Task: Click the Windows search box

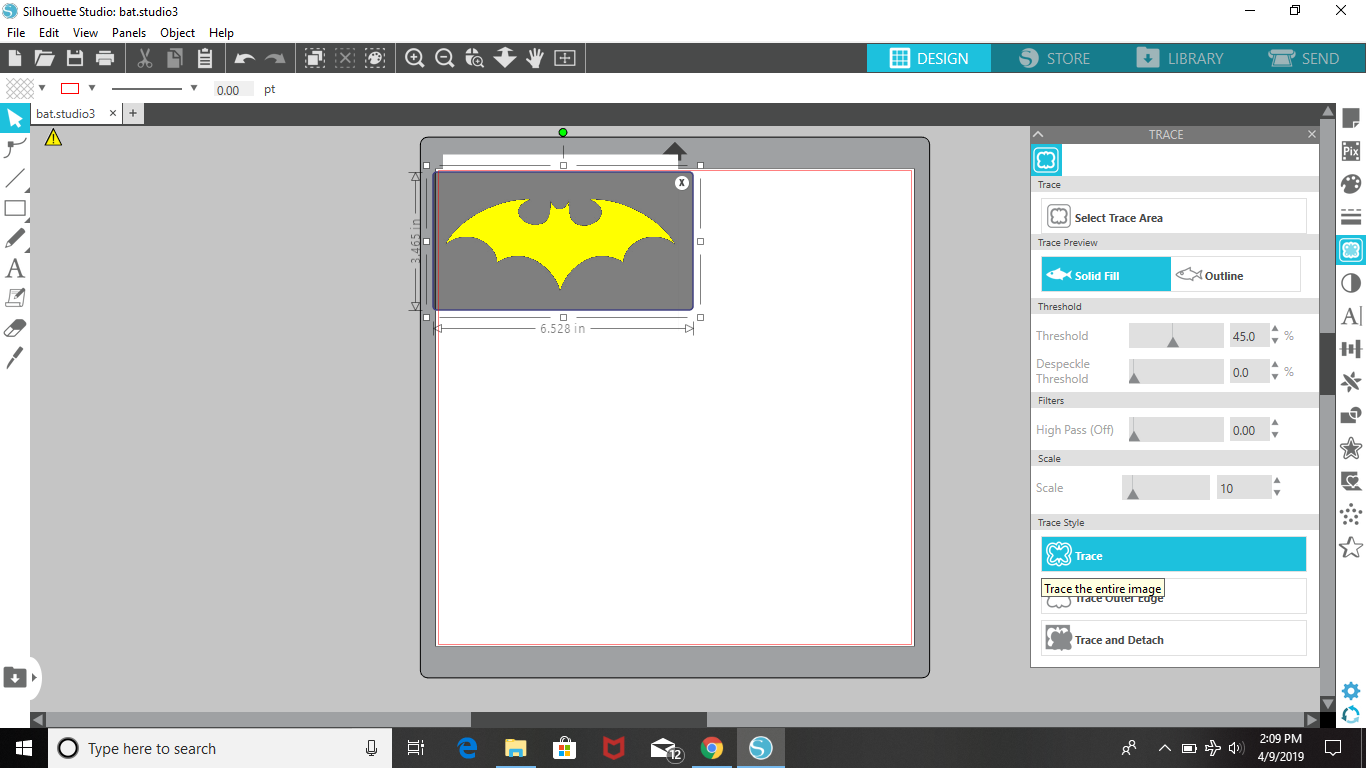Action: point(220,748)
